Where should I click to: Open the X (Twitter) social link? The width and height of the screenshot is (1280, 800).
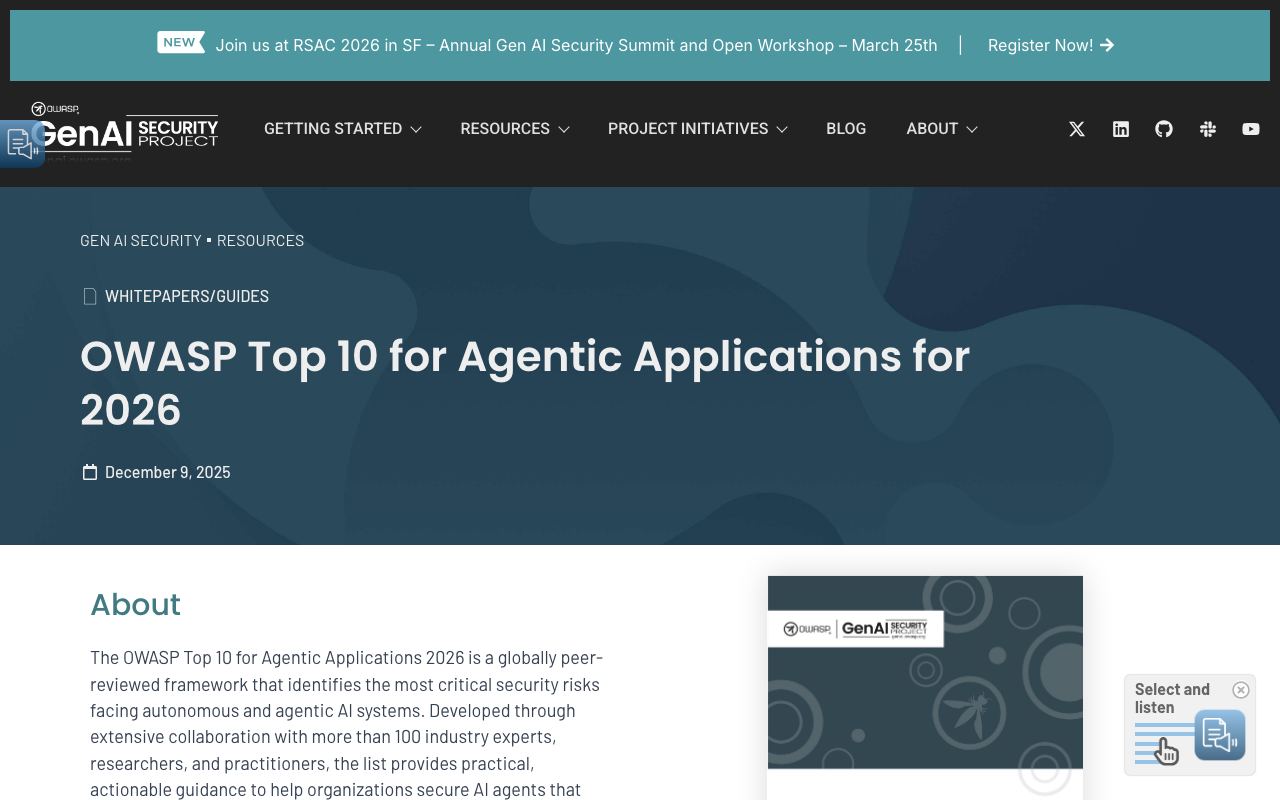pos(1077,129)
